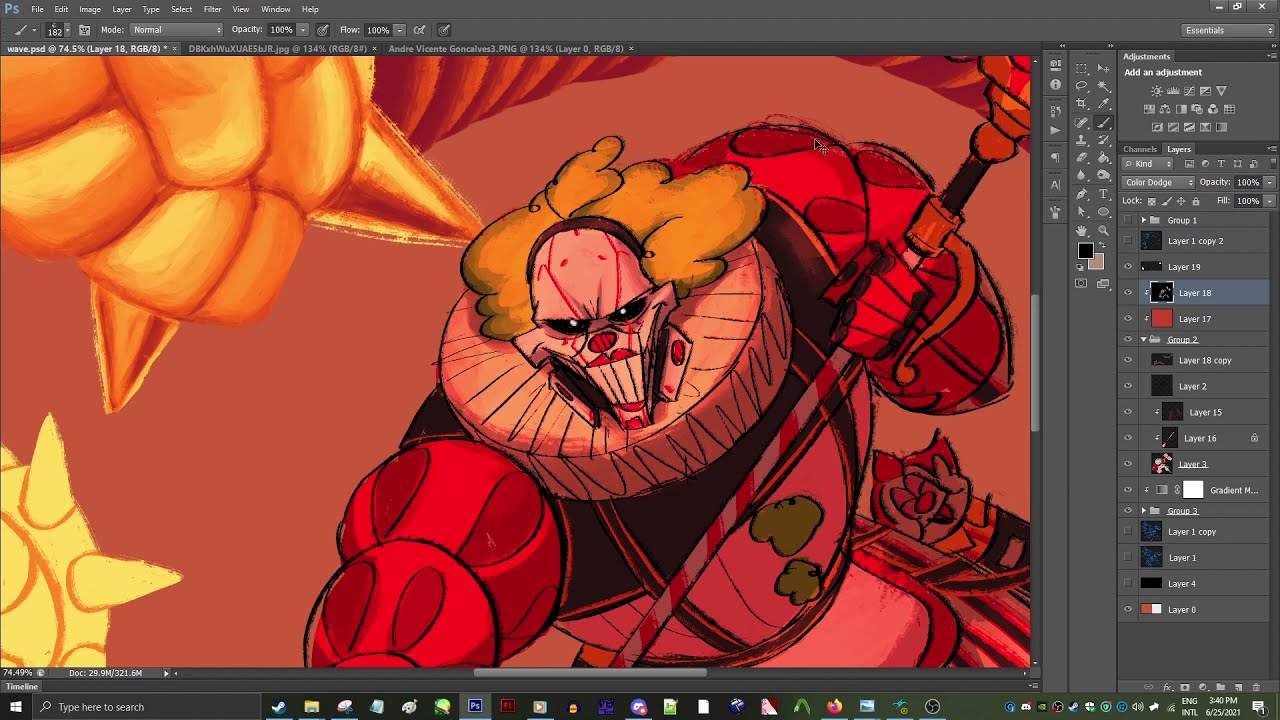Screen dimensions: 1280x720
Task: Select the History Brush tool
Action: pyautogui.click(x=1104, y=141)
